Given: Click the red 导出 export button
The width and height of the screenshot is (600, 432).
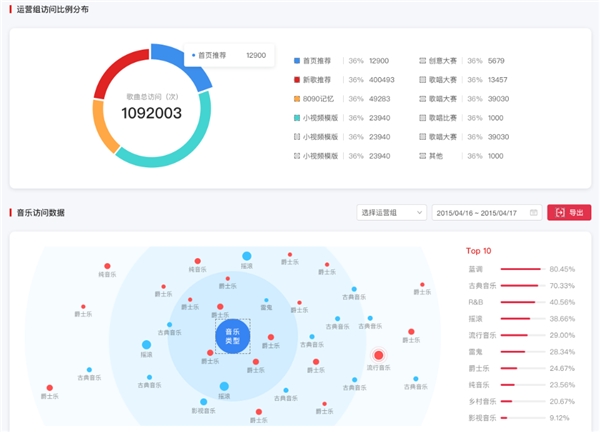Looking at the screenshot, I should [x=569, y=212].
